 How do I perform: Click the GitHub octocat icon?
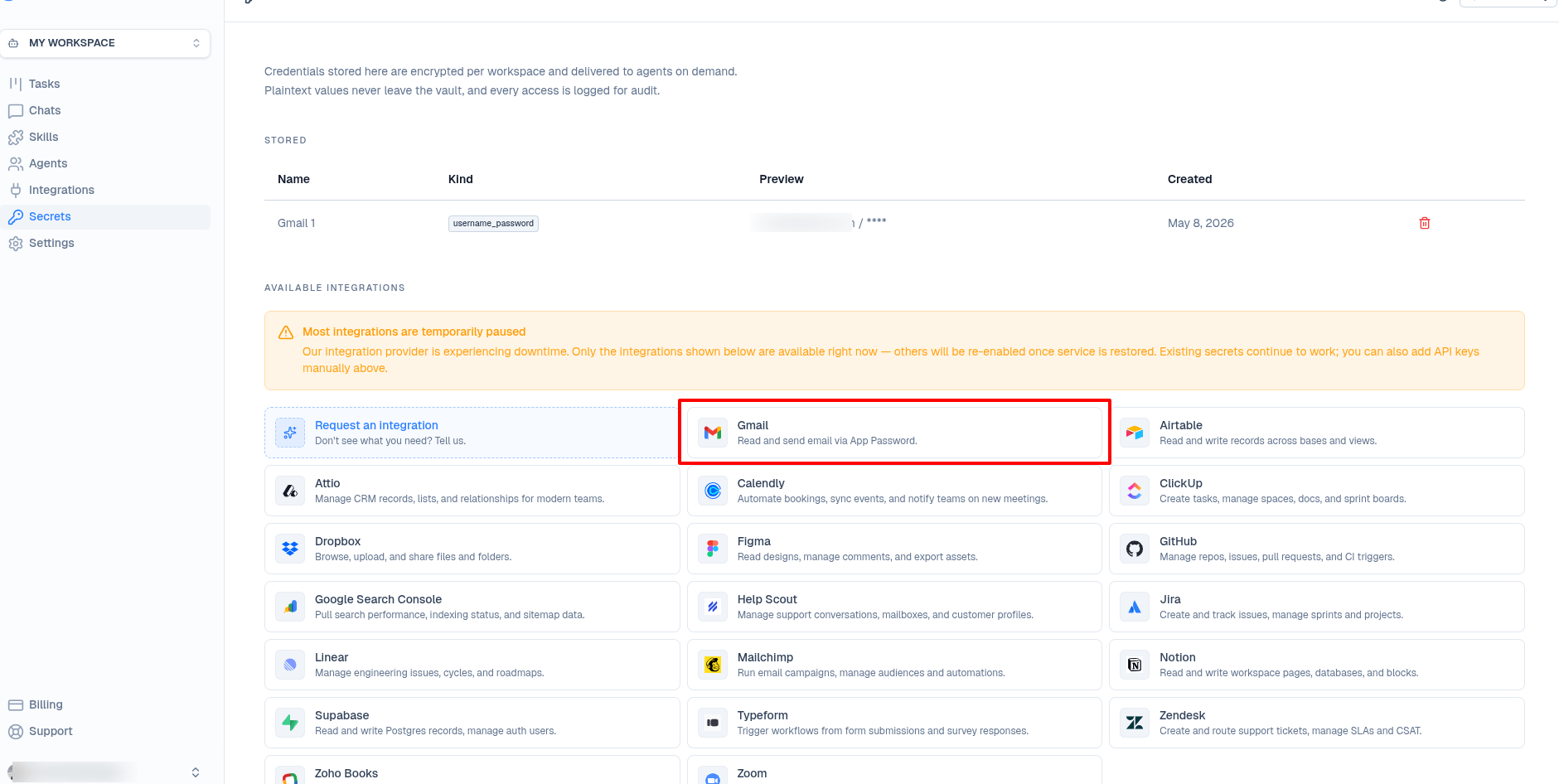point(1135,549)
